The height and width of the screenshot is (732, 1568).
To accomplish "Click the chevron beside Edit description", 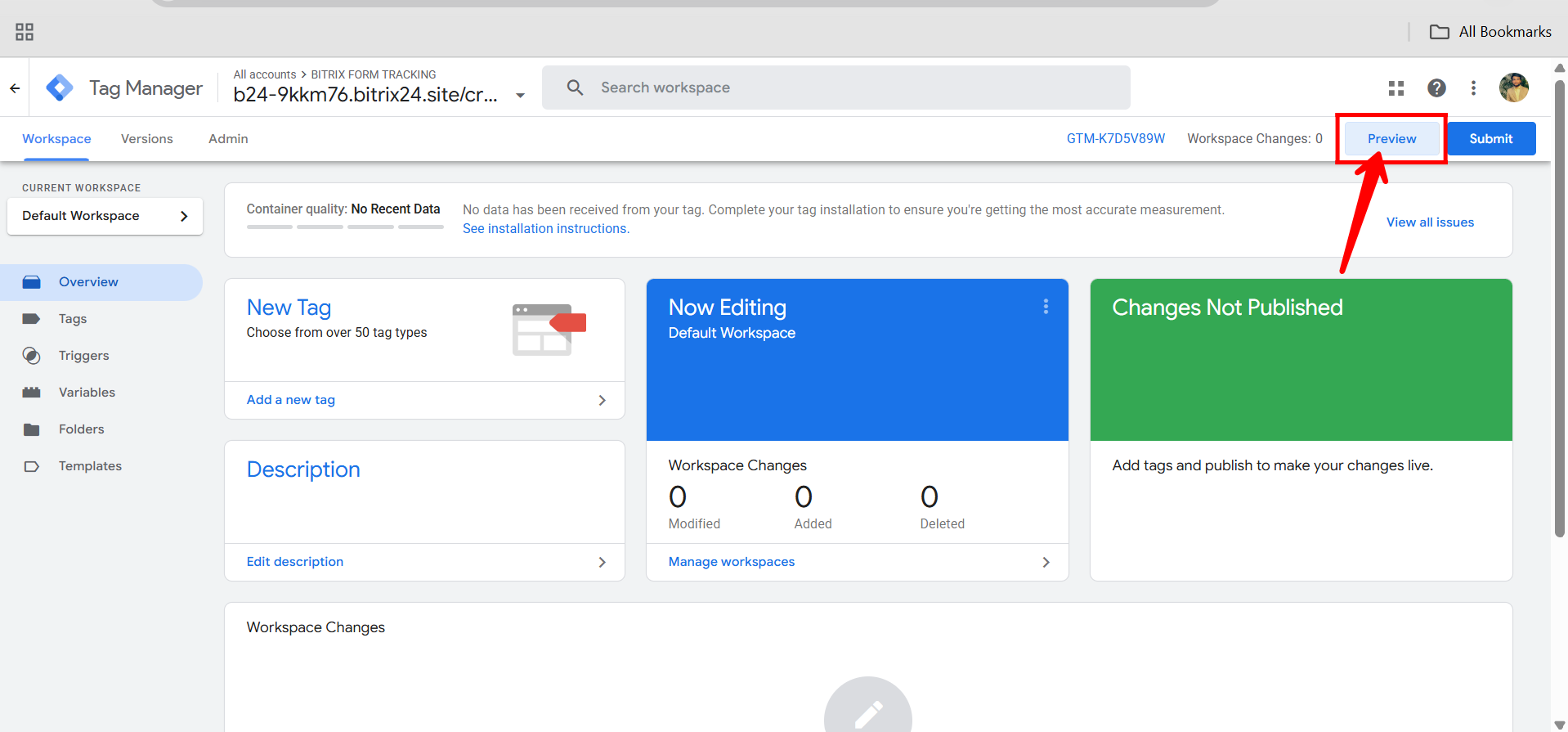I will (x=603, y=562).
